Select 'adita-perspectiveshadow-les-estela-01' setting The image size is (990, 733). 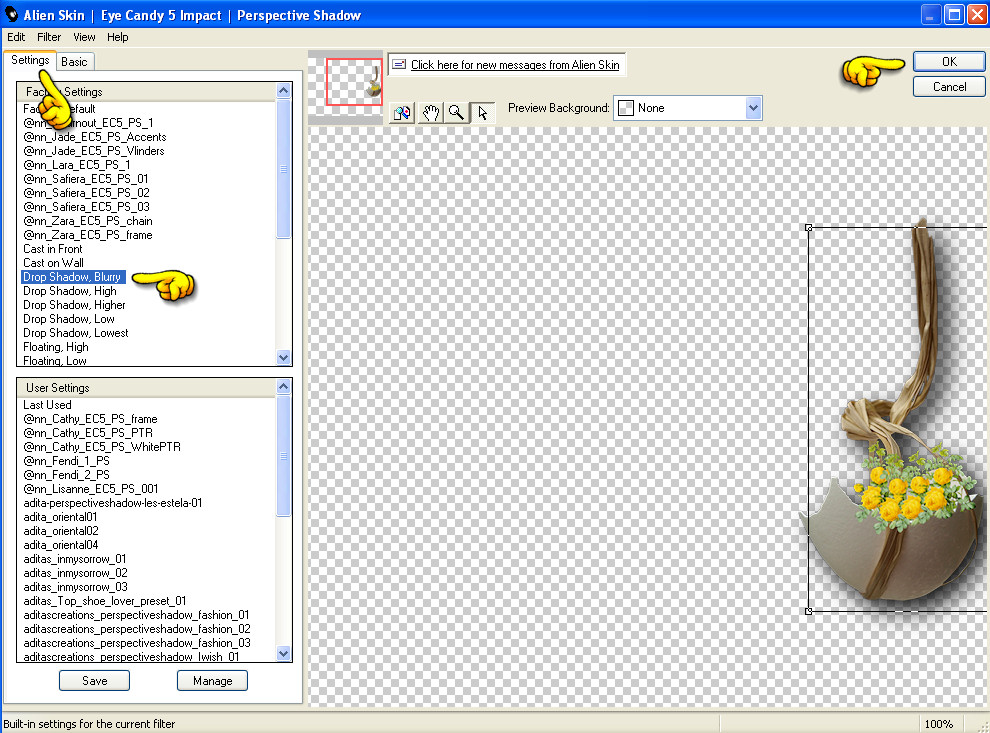[x=112, y=503]
